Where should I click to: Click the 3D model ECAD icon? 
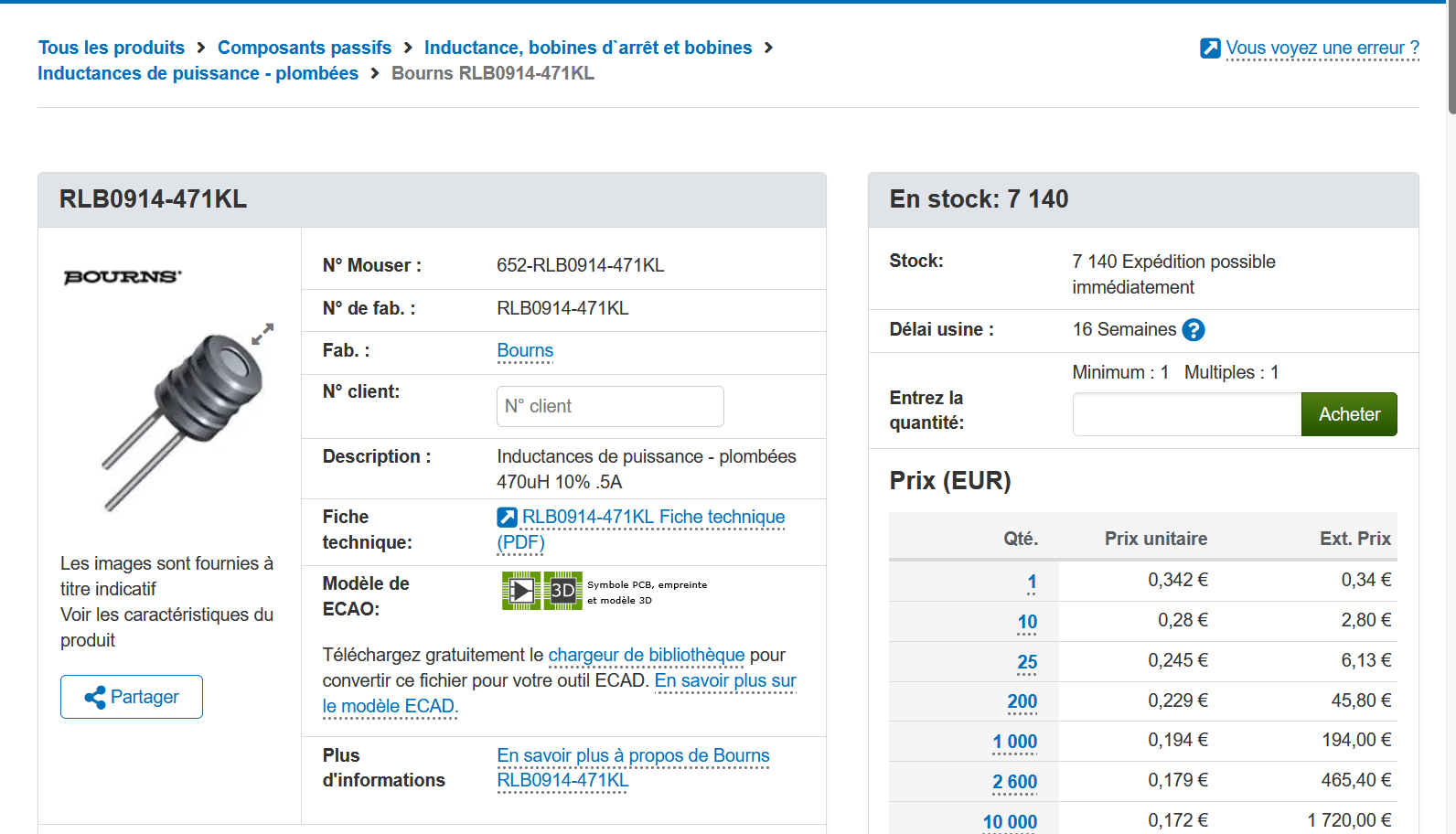click(562, 591)
